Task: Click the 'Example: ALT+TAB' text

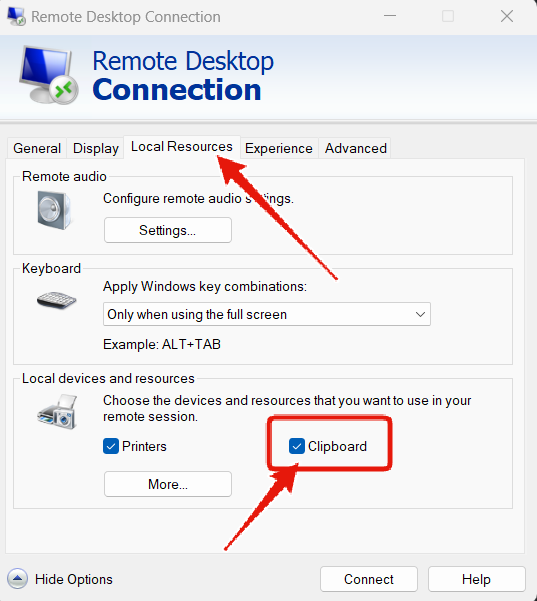Action: pos(162,344)
